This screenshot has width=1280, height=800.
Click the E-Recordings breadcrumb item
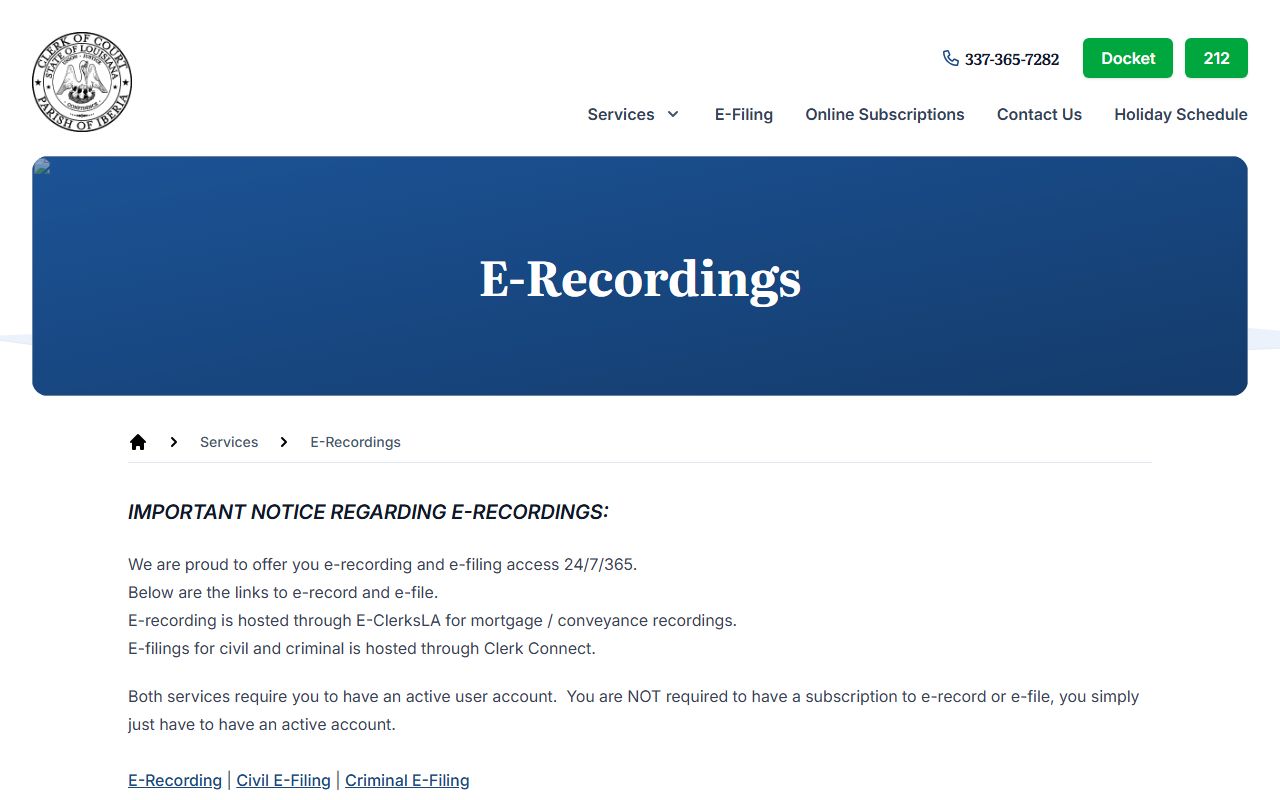click(x=355, y=442)
